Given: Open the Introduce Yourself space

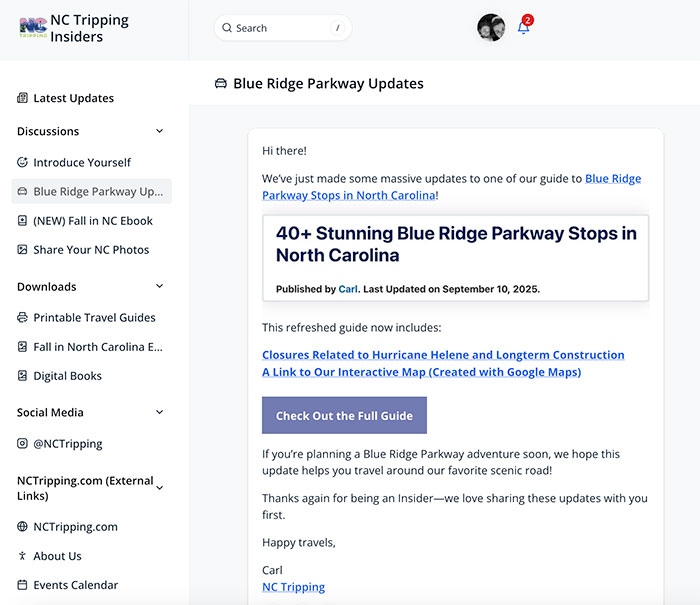Looking at the screenshot, I should click(x=82, y=162).
